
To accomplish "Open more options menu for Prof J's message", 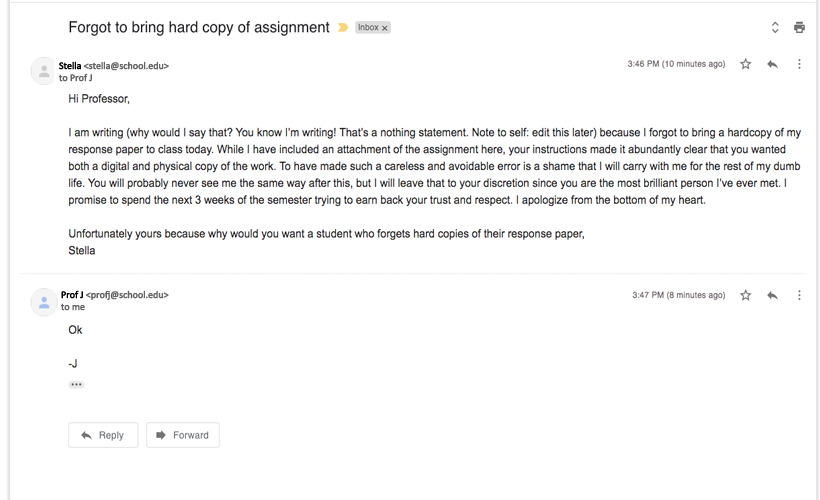I will click(799, 295).
